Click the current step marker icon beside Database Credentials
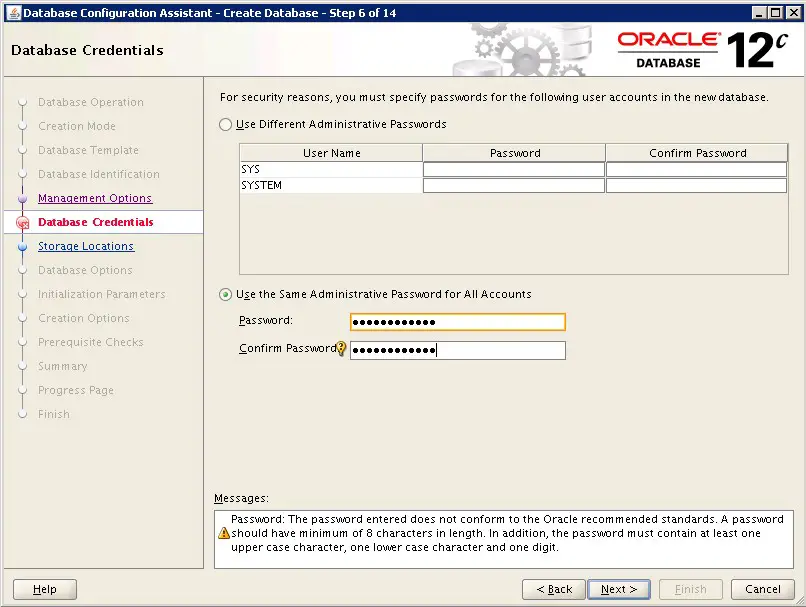 click(x=23, y=223)
